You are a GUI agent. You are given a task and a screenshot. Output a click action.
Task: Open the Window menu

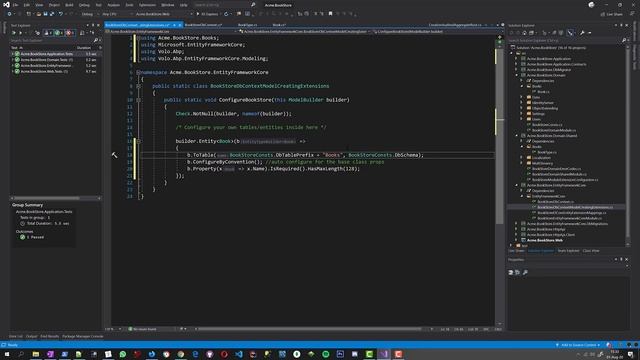tap(167, 5)
